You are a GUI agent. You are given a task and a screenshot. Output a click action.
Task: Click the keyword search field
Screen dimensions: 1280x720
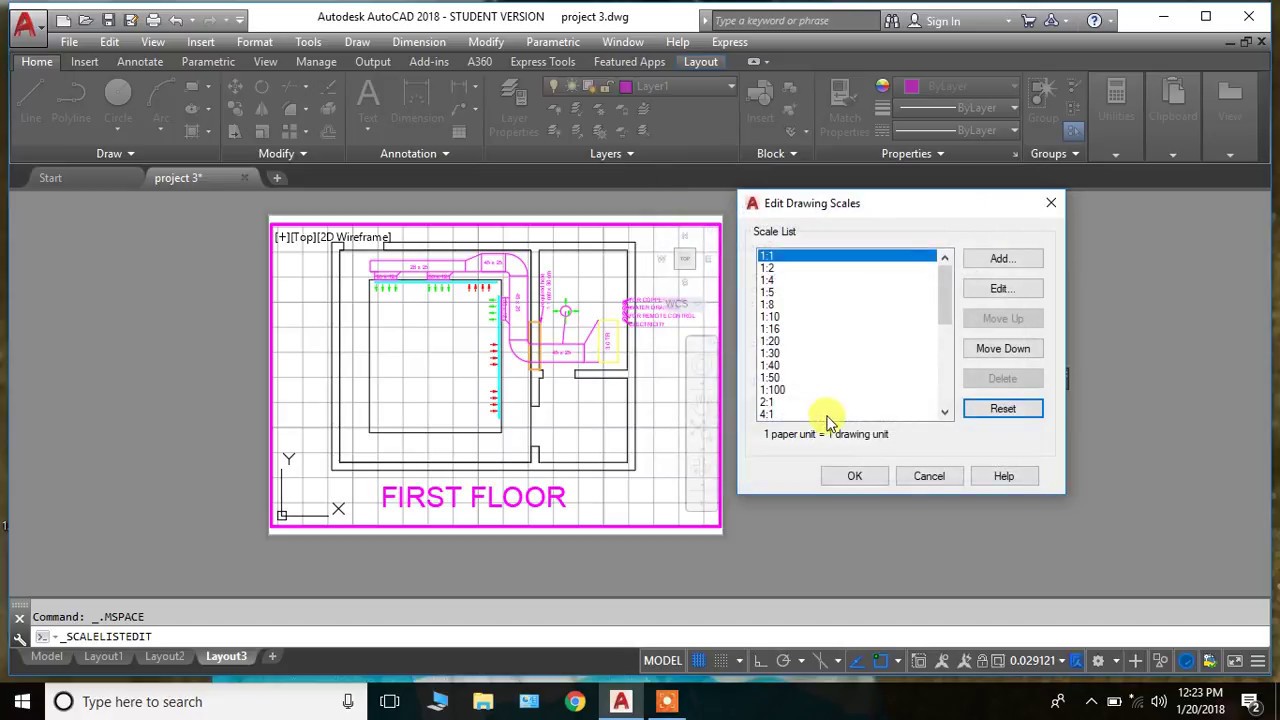tap(794, 21)
